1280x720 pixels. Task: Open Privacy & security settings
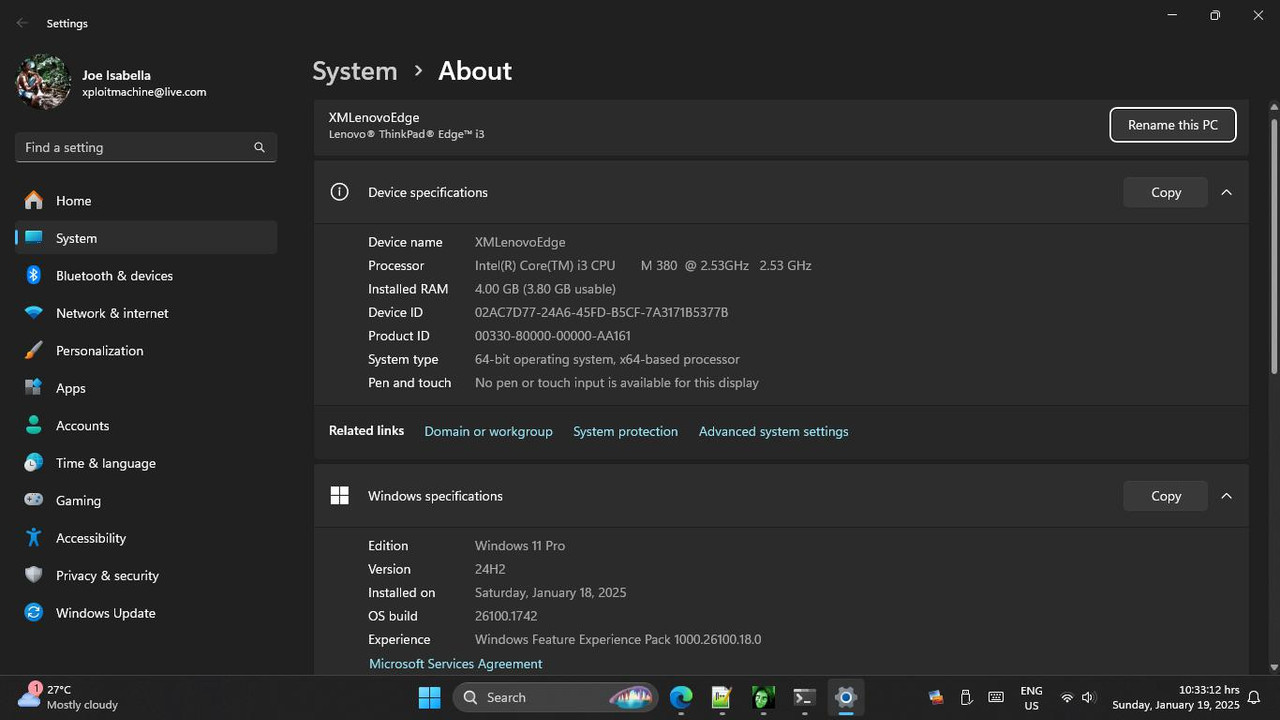tap(107, 575)
